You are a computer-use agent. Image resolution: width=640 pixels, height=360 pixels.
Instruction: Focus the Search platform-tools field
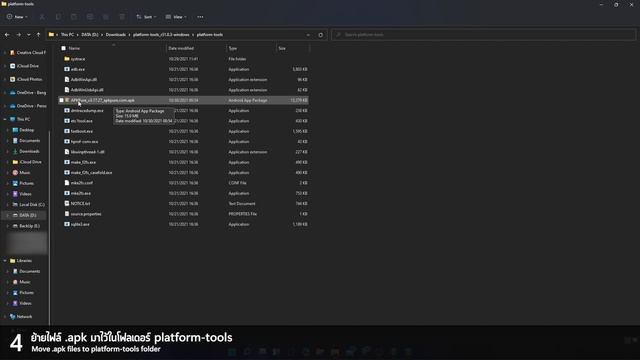tap(483, 35)
